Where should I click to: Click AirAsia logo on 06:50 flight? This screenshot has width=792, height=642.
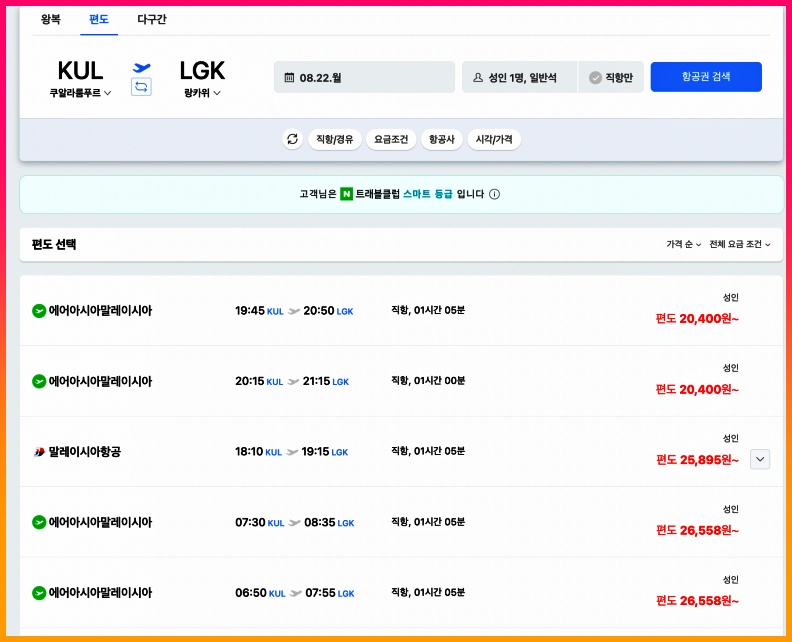pos(39,593)
